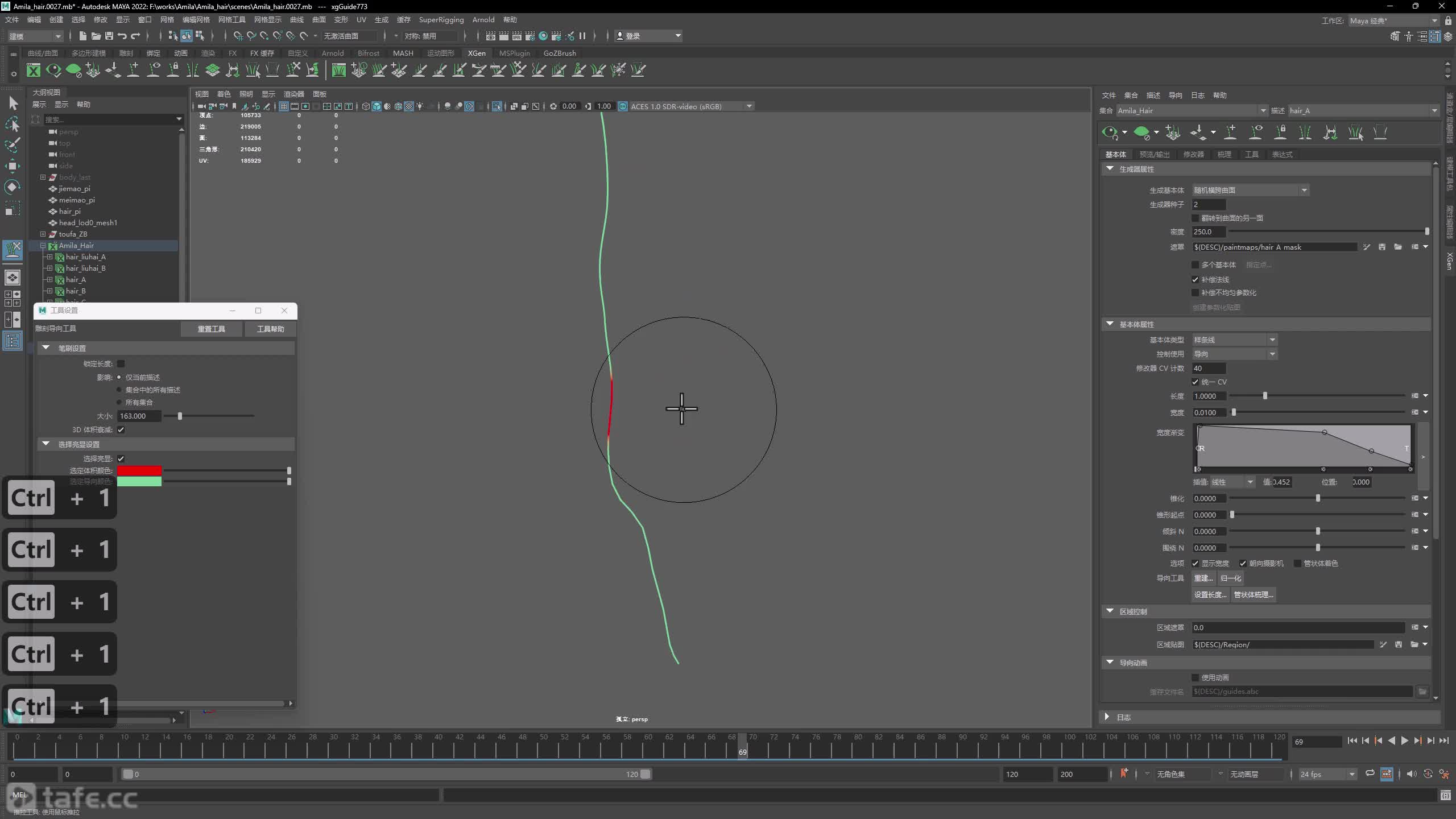
Task: Click the green description icon on XGen shelf
Action: tap(73, 70)
